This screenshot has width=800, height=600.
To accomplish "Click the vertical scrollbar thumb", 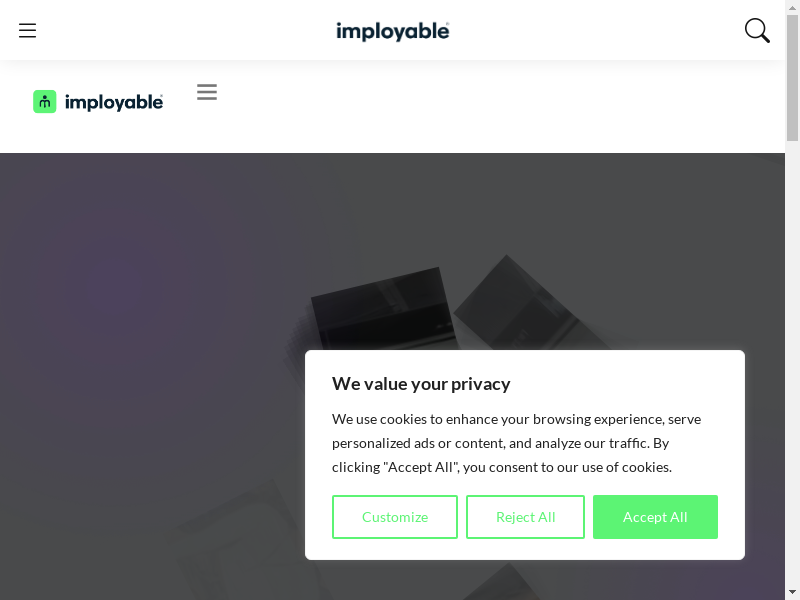I will coord(792,80).
